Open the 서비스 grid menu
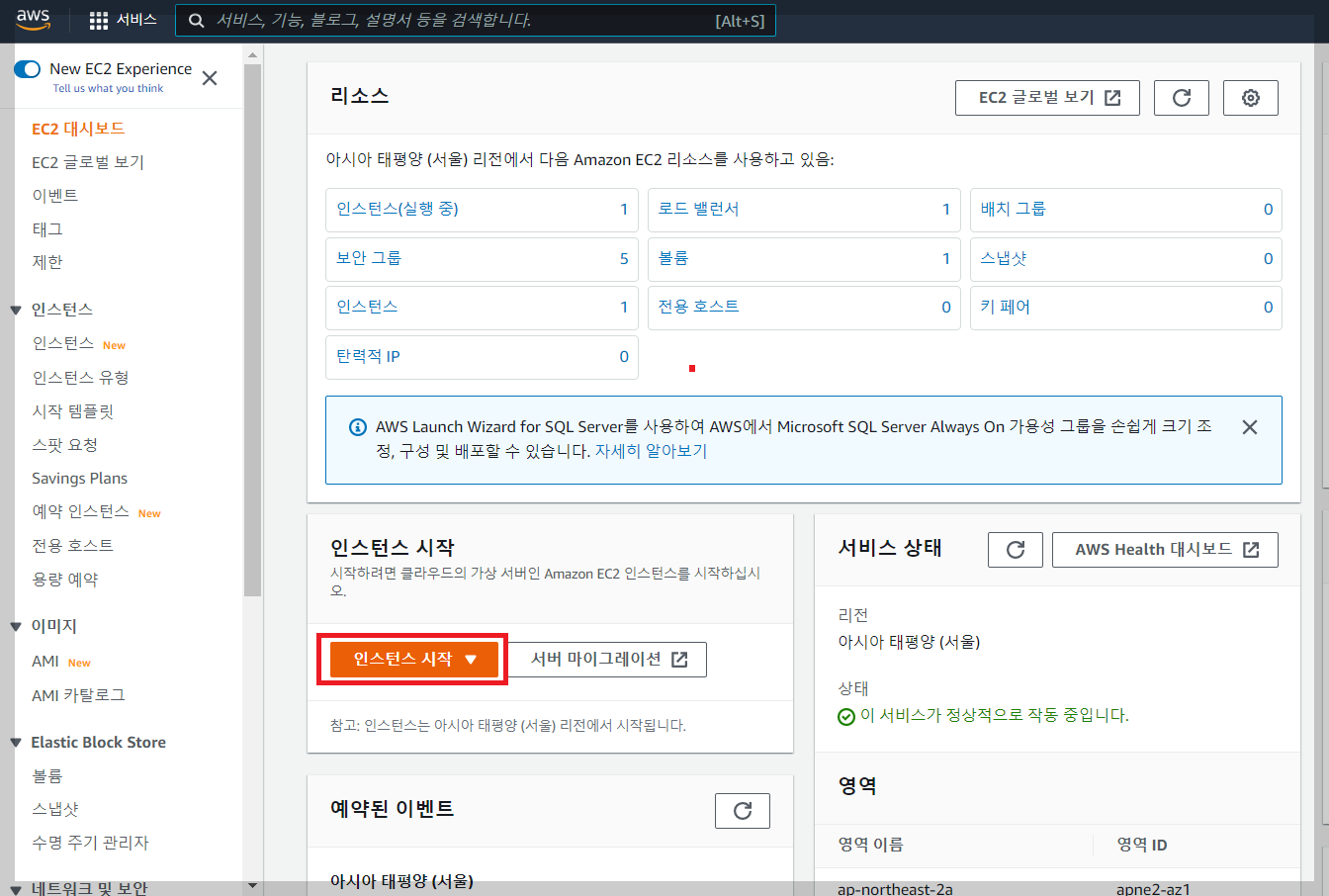 pos(124,20)
